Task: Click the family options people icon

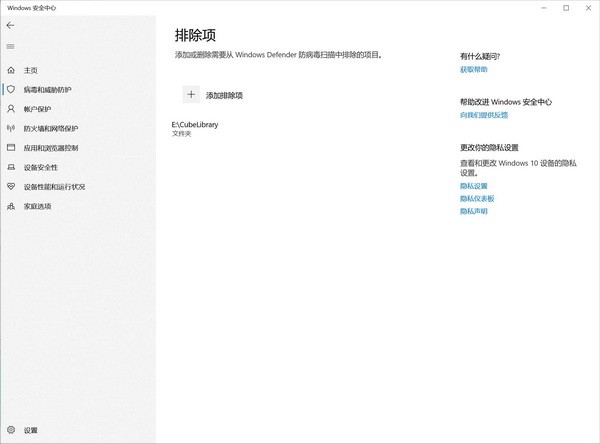Action: click(11, 206)
